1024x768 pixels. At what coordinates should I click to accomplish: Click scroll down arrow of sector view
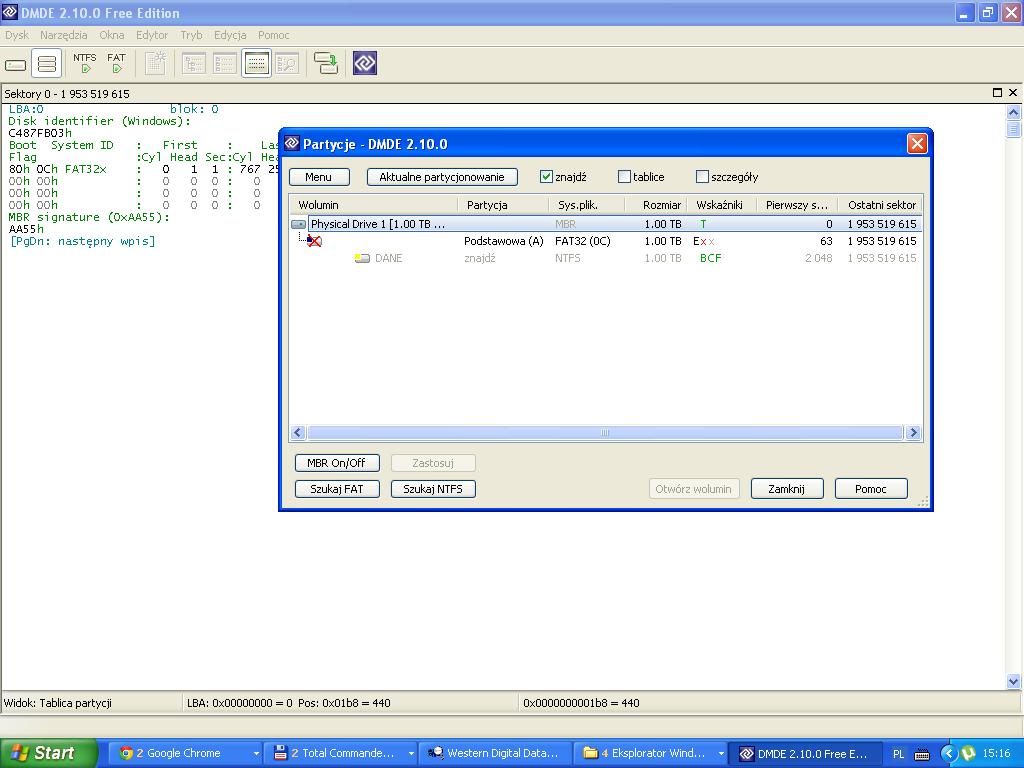pos(1014,681)
